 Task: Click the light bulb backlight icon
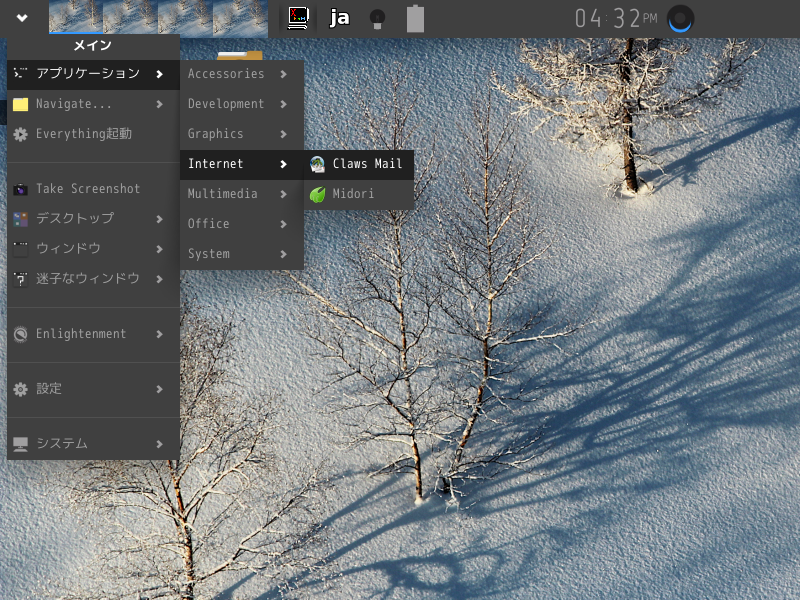tap(377, 19)
